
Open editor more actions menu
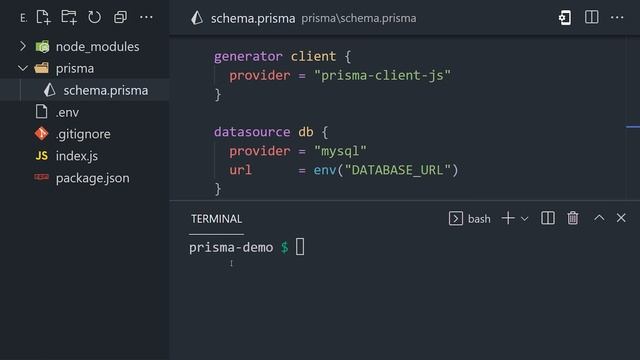point(617,18)
